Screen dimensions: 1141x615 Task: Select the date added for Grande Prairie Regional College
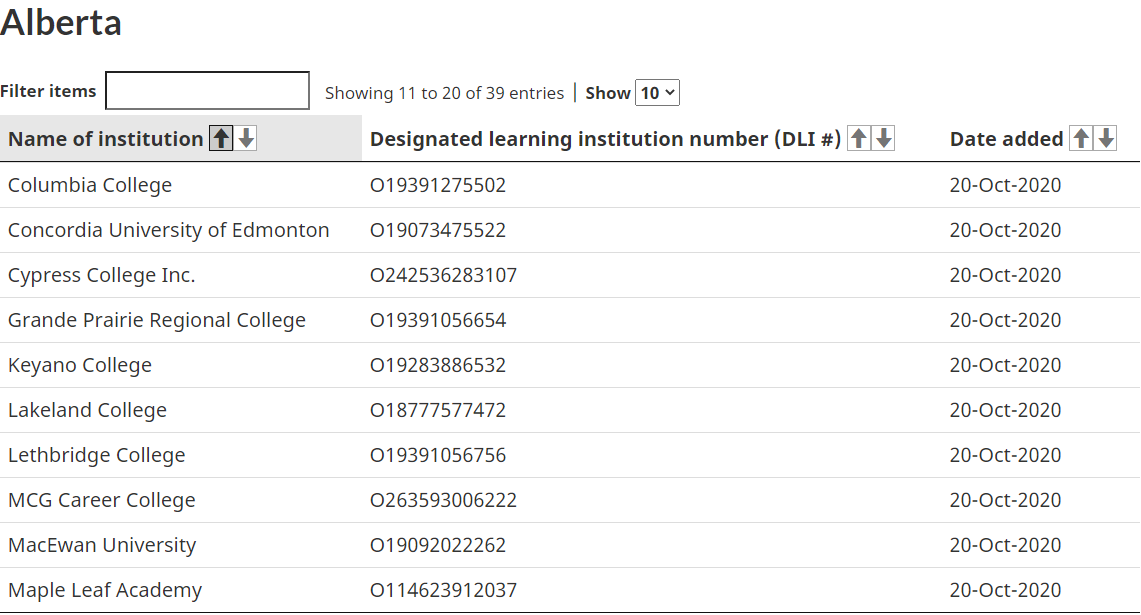point(1006,320)
